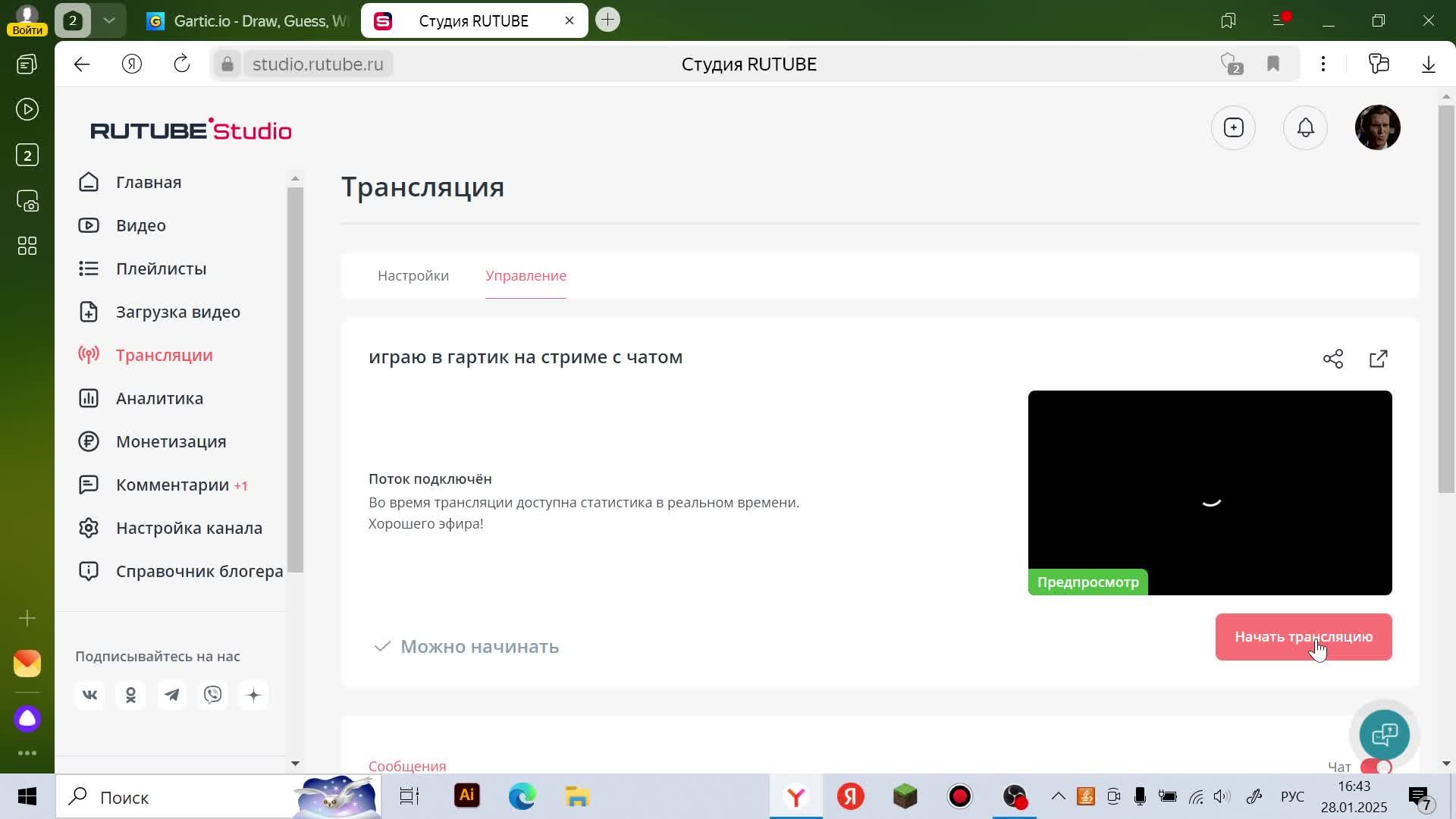Open the Dzen star social link
1456x819 pixels.
point(254,695)
